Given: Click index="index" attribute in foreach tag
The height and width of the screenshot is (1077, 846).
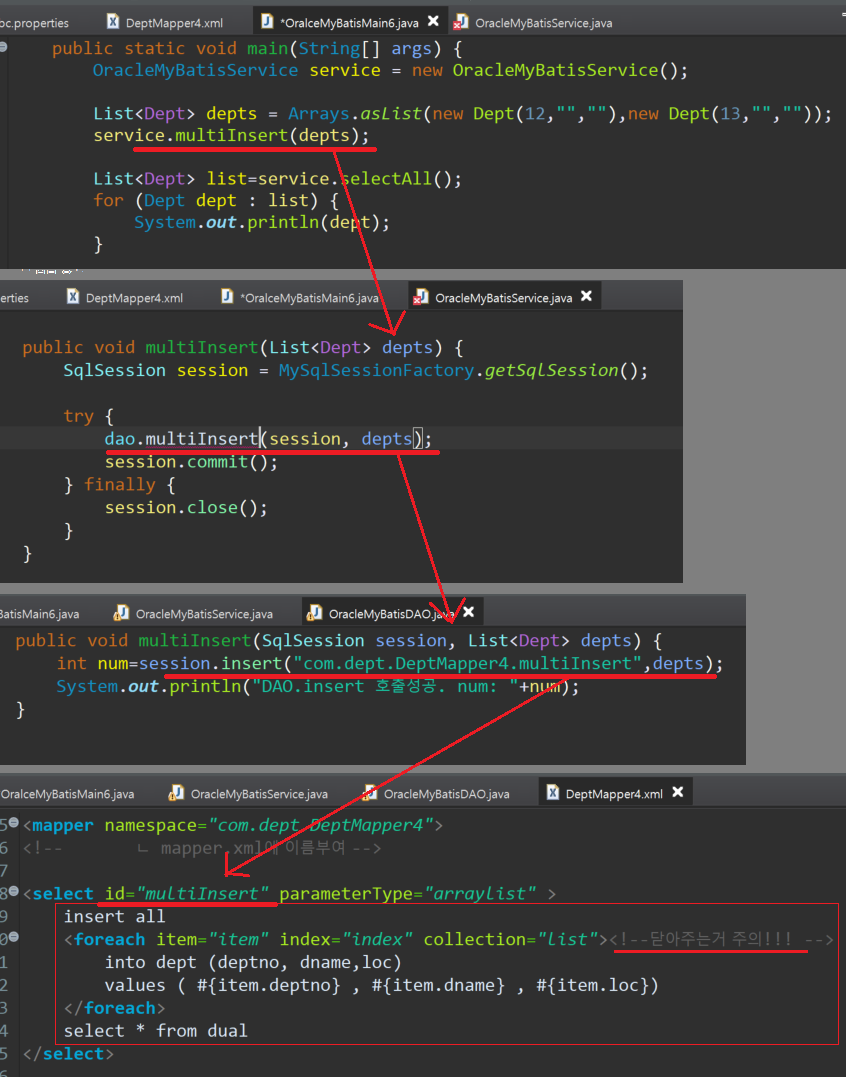Looking at the screenshot, I should (346, 940).
